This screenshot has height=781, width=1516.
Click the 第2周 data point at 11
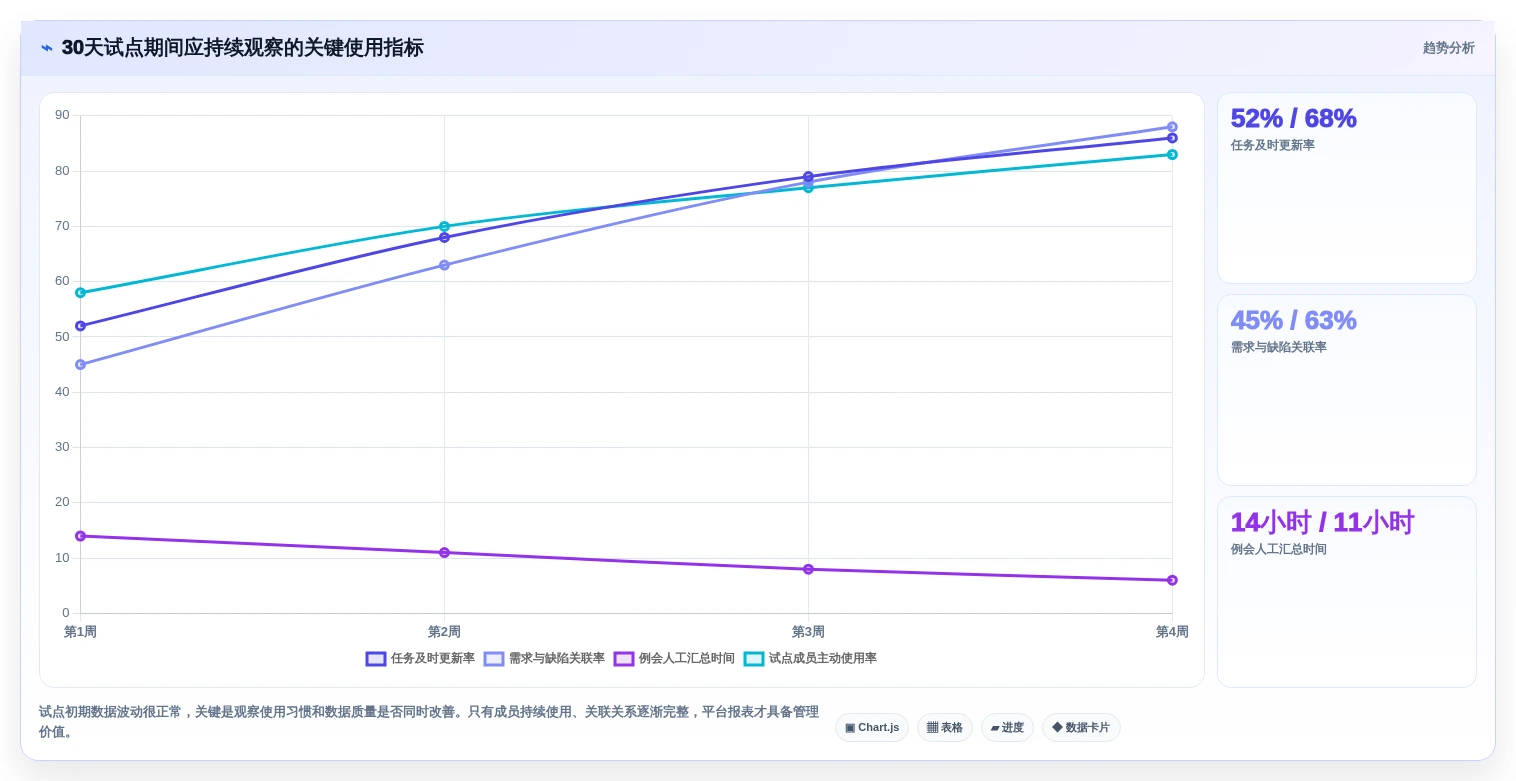click(444, 553)
